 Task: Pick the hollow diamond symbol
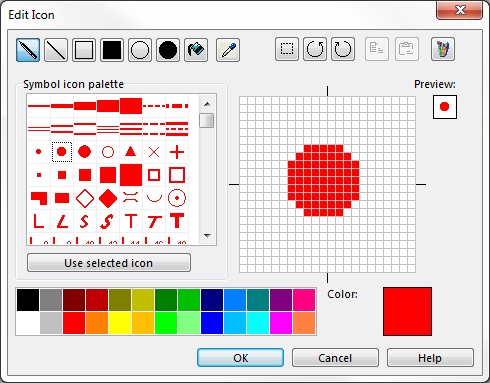tap(85, 198)
